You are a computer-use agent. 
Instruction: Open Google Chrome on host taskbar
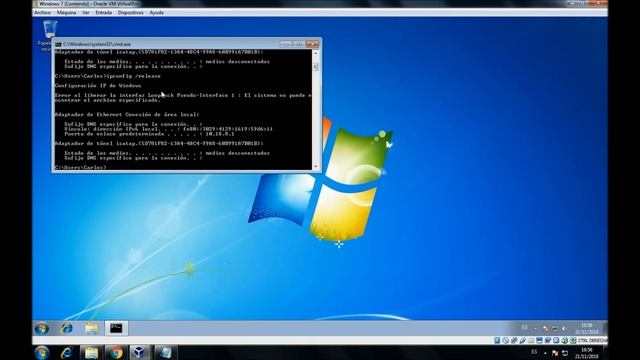116,353
